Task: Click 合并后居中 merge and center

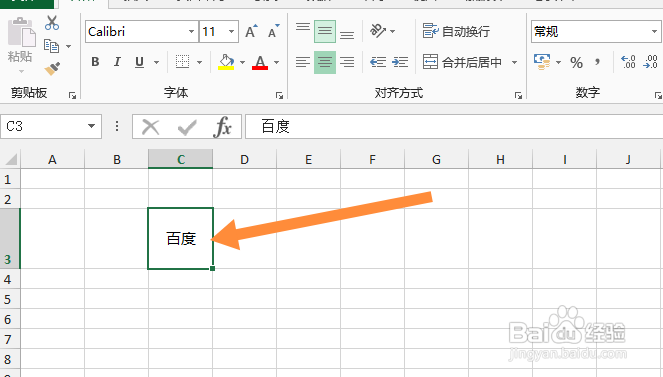Action: [463, 62]
